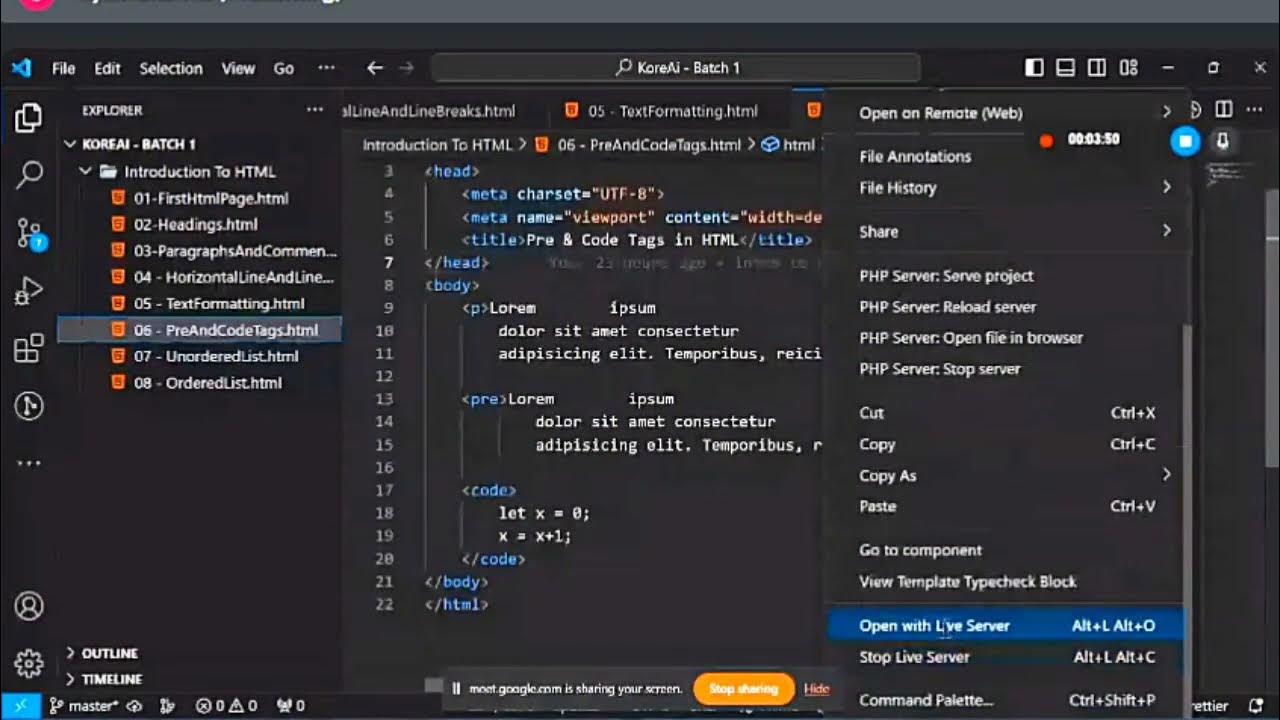Open the Explorer view in activity bar
The image size is (1280, 720).
pos(29,118)
